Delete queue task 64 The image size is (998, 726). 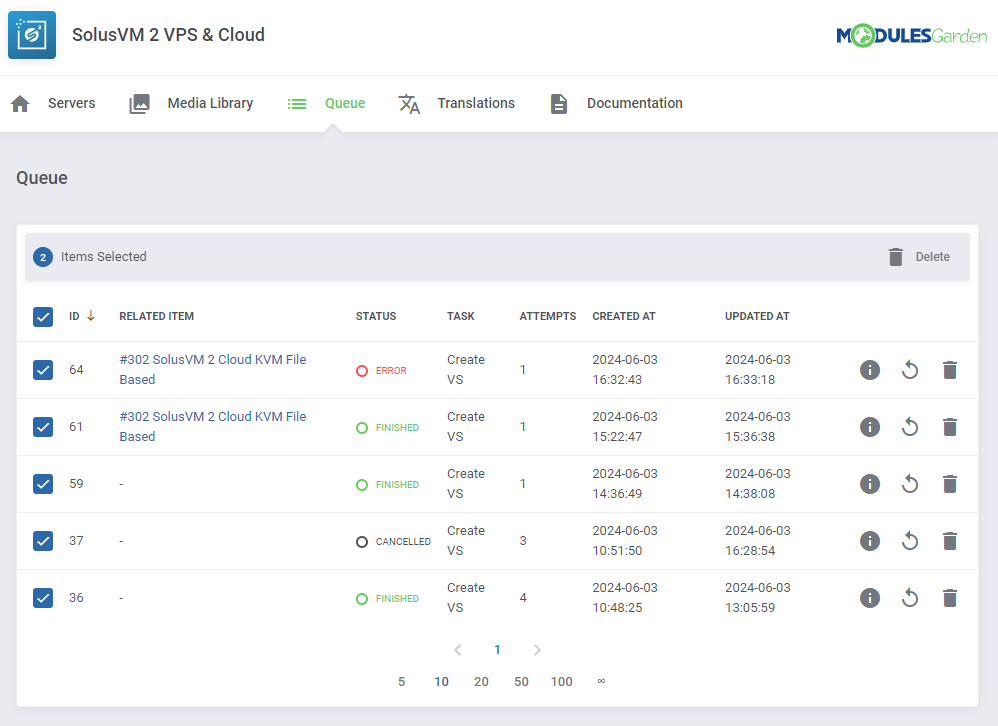click(950, 370)
